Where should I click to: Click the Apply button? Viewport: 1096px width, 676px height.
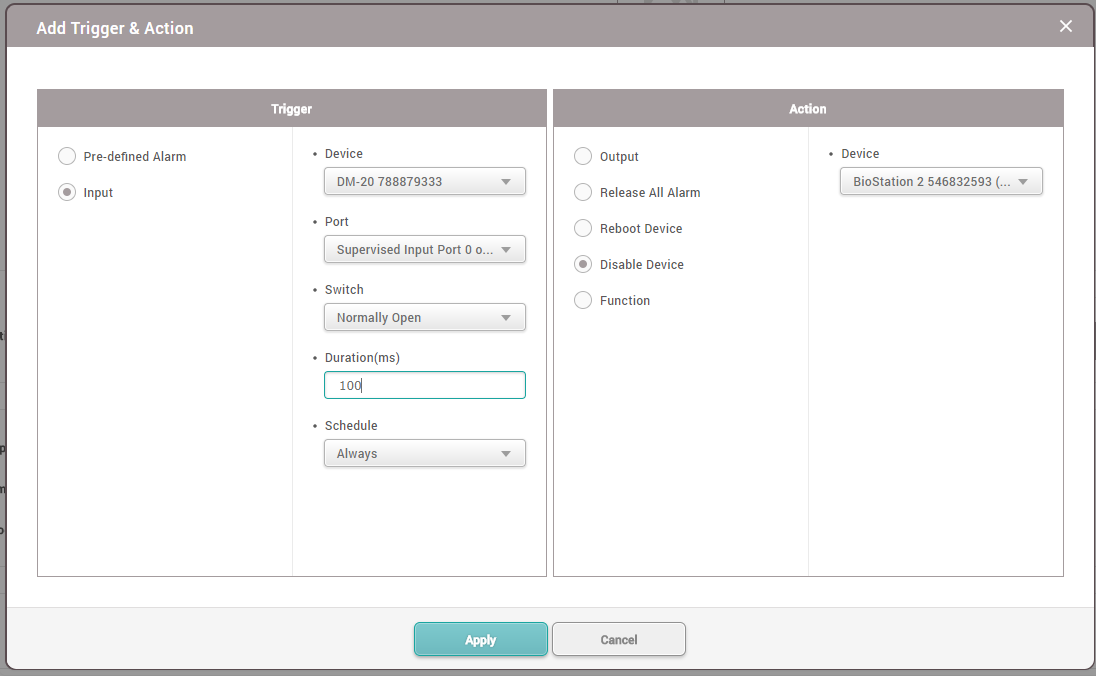tap(480, 640)
